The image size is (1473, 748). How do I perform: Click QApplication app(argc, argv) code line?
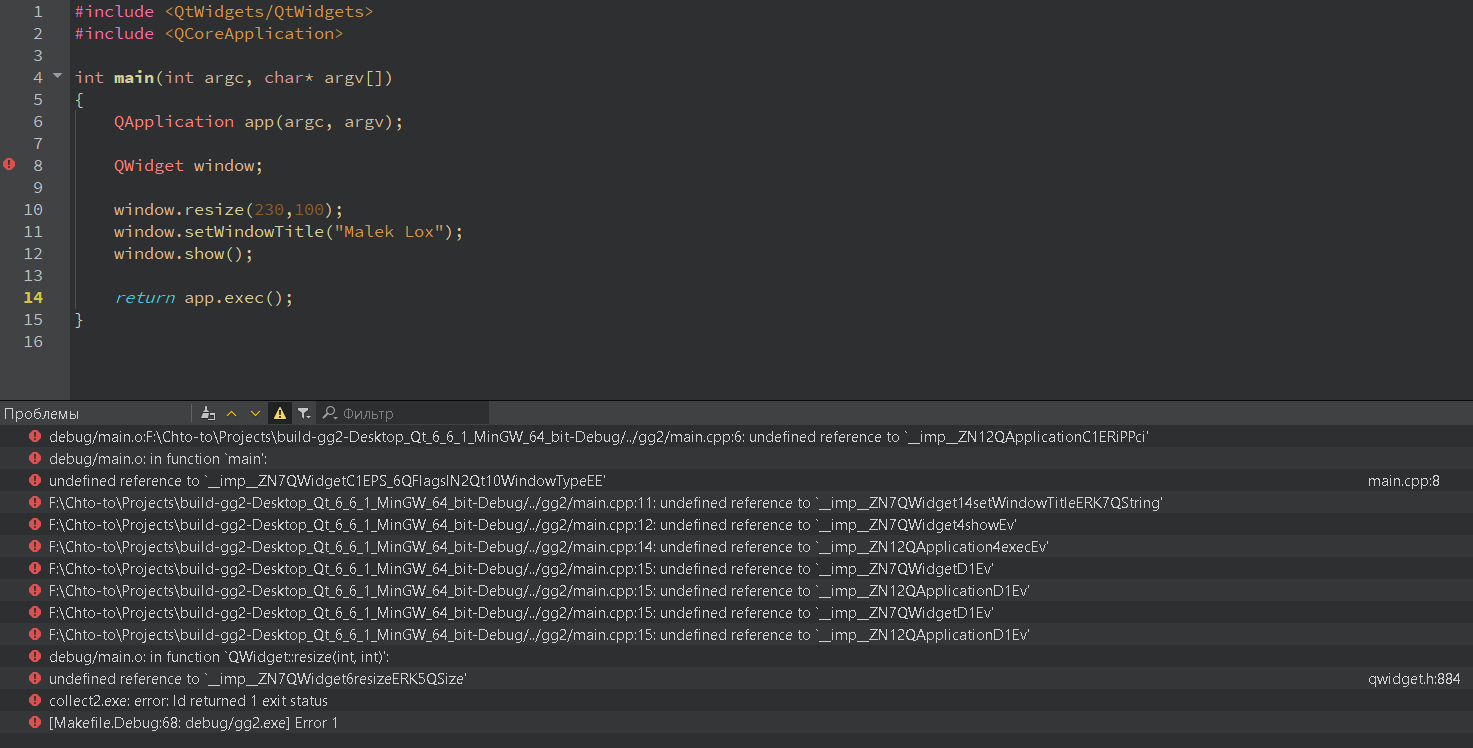tap(258, 121)
